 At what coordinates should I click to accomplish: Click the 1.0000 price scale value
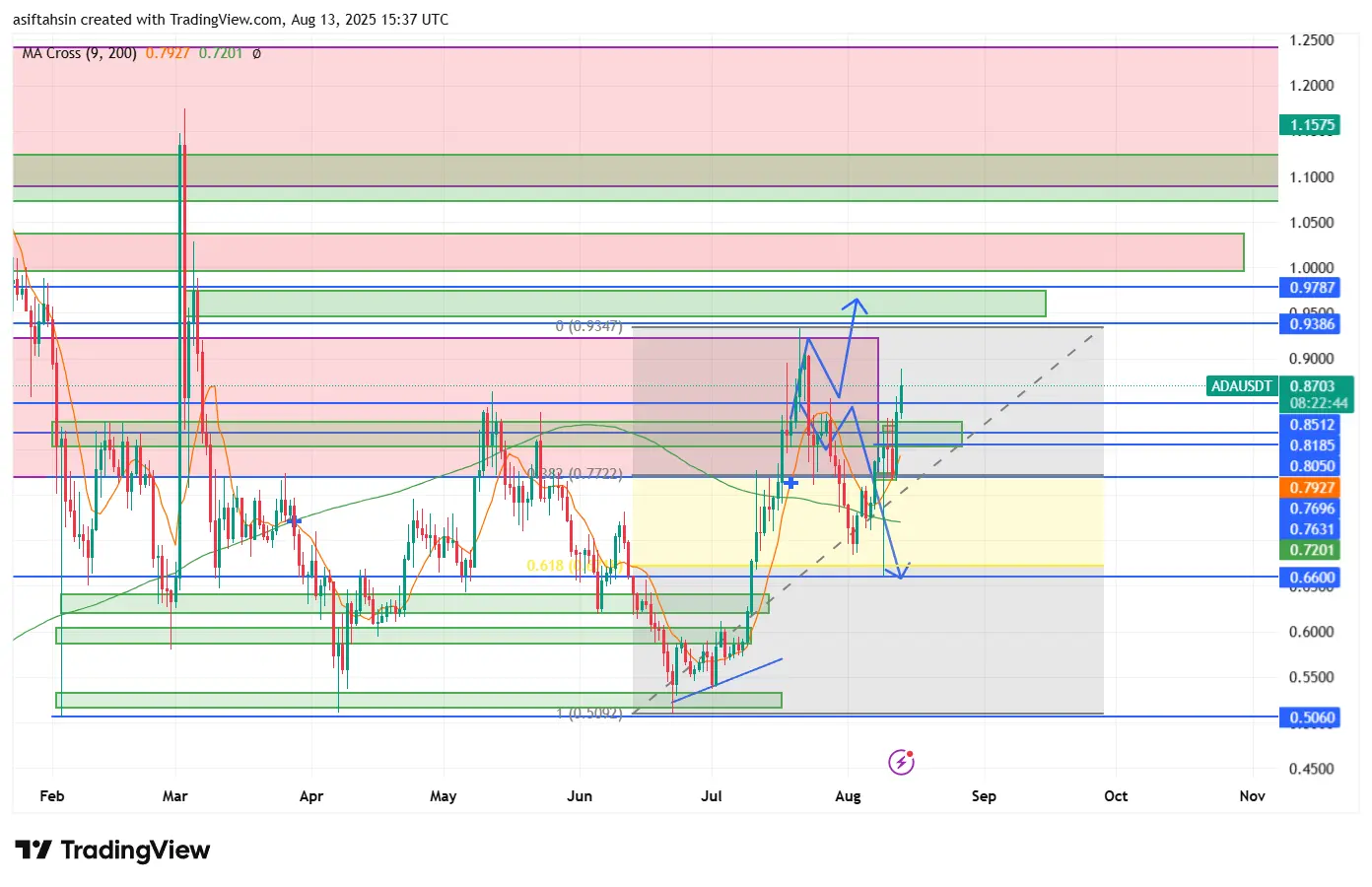point(1311,268)
